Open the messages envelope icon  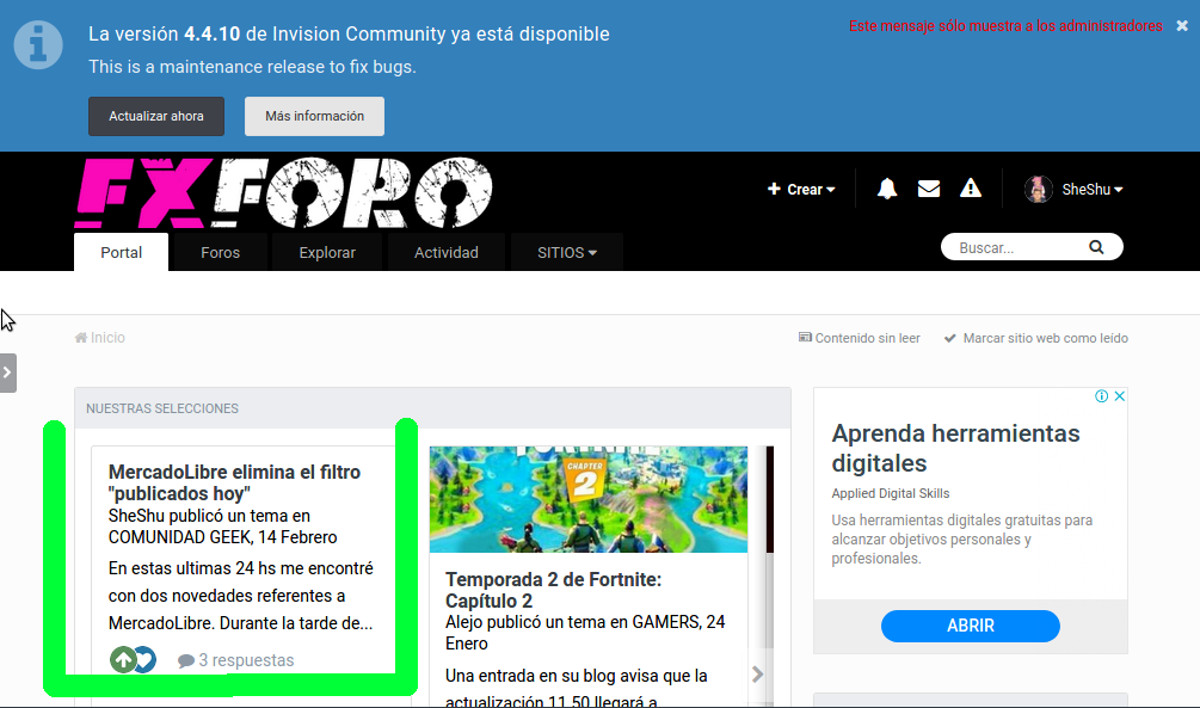point(929,188)
